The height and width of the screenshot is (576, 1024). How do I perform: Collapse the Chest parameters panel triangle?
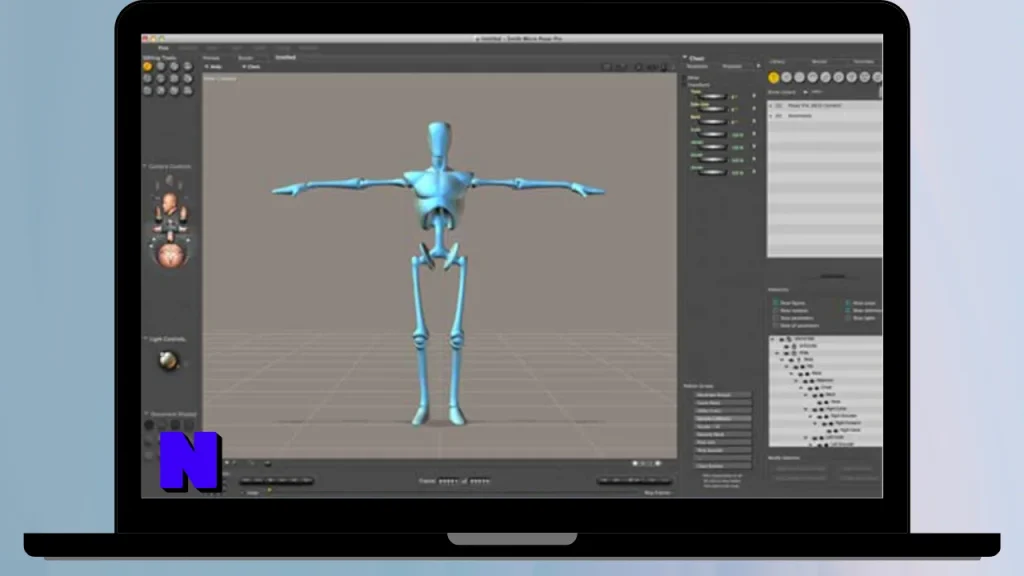[x=685, y=58]
